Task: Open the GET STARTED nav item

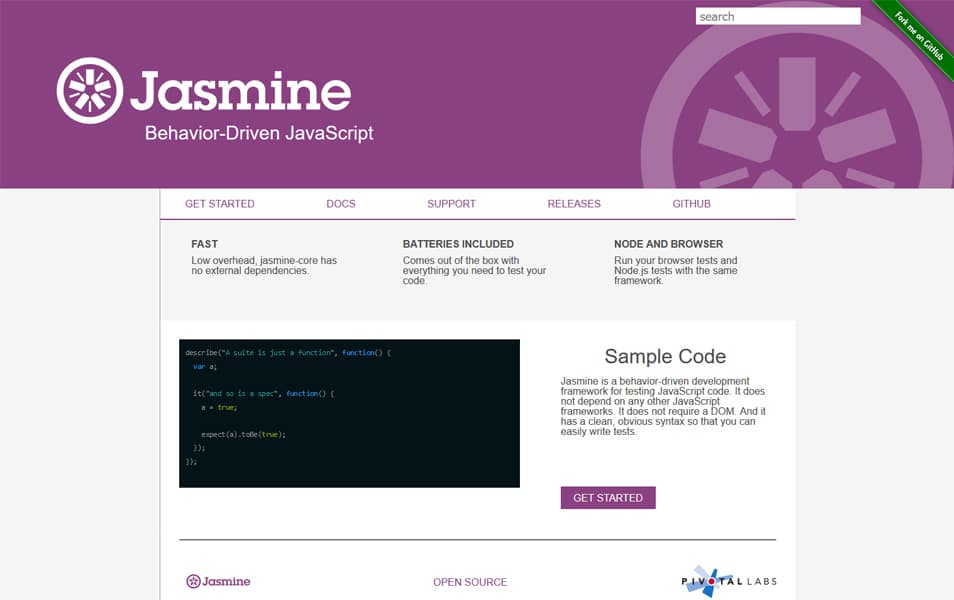Action: coord(220,204)
